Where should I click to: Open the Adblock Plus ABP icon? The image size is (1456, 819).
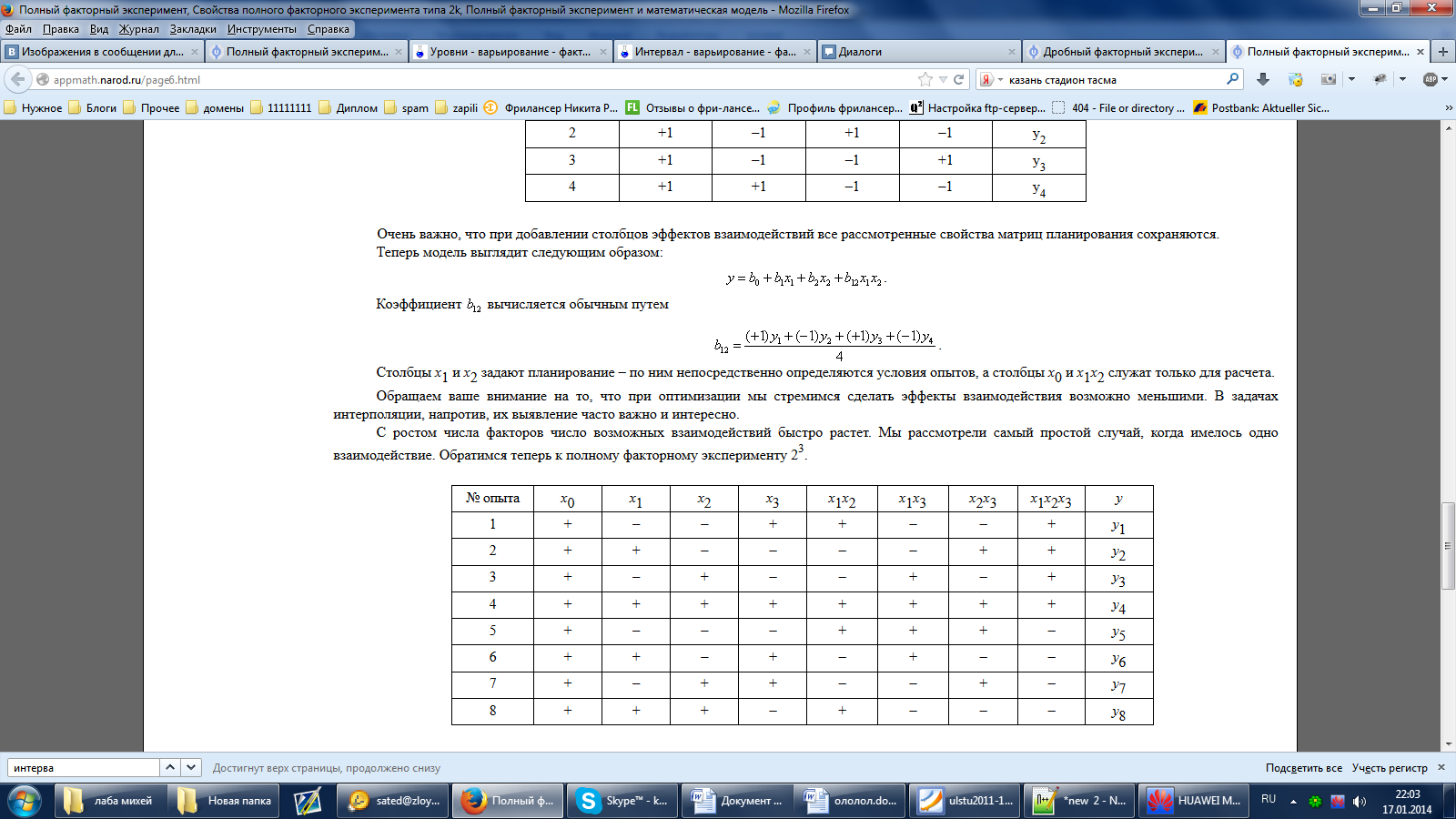[x=1431, y=79]
